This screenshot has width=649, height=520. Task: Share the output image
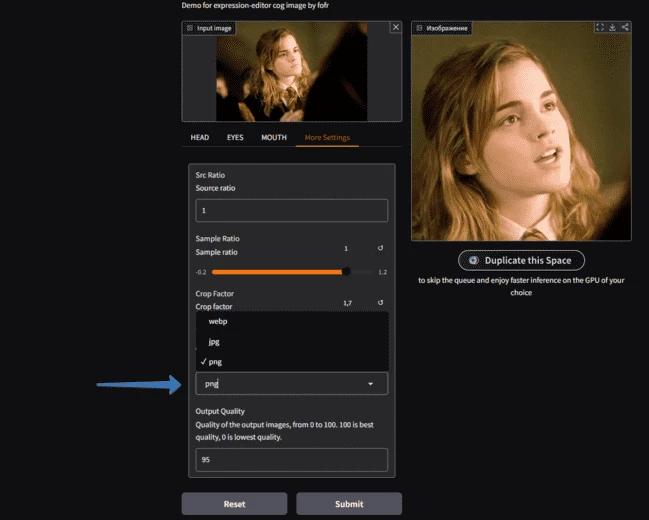click(625, 27)
